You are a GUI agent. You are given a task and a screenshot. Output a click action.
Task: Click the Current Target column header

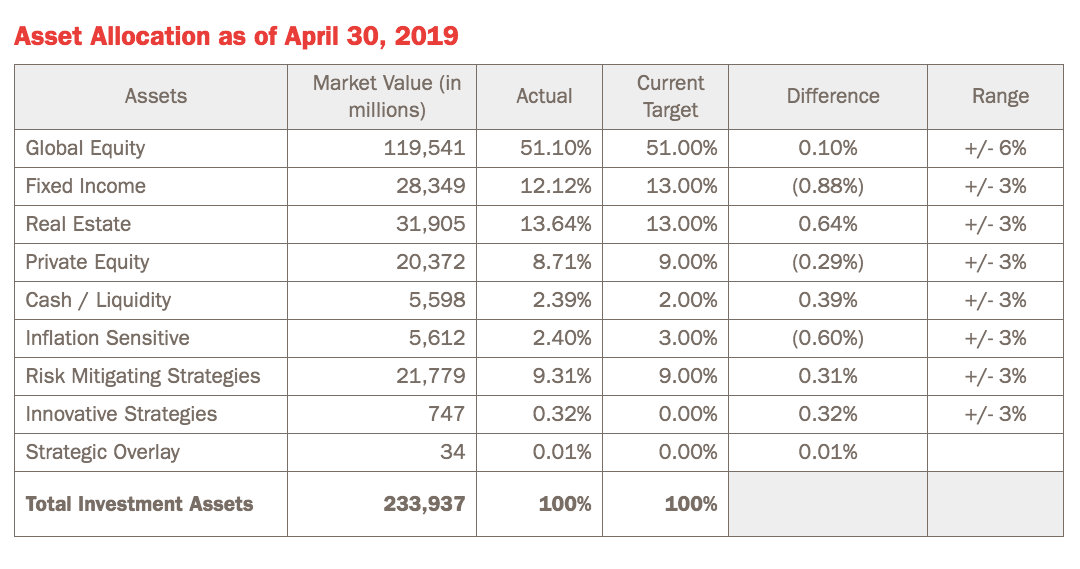[x=670, y=96]
